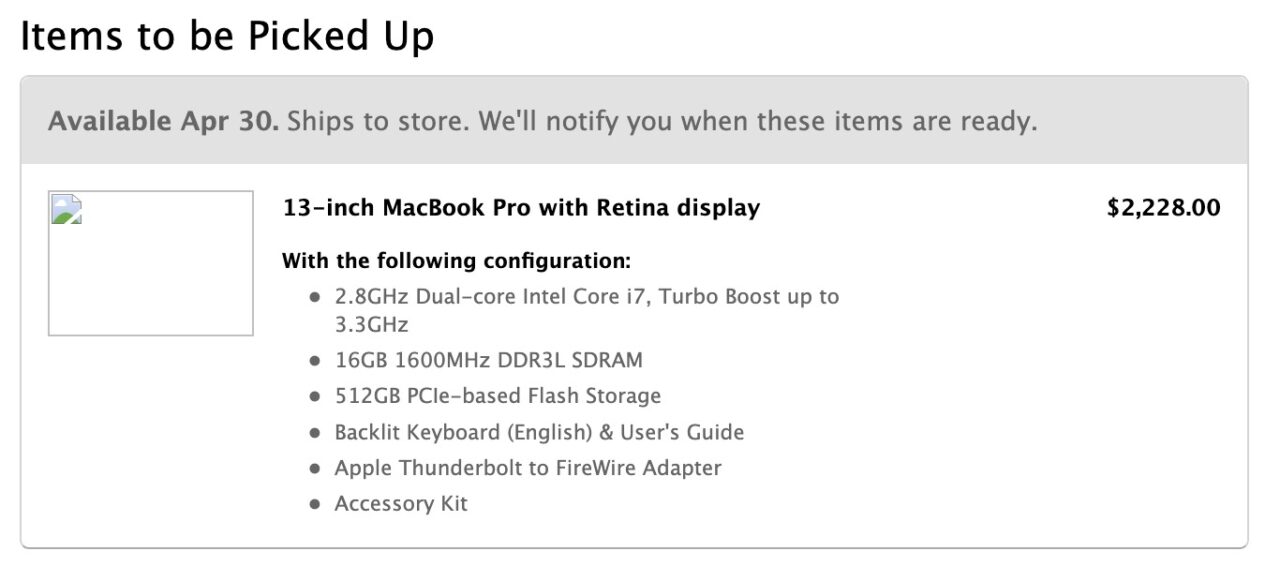Screen dimensions: 1280x581
Task: Click the bullet beside 512GB storage line
Action: pyautogui.click(x=315, y=397)
